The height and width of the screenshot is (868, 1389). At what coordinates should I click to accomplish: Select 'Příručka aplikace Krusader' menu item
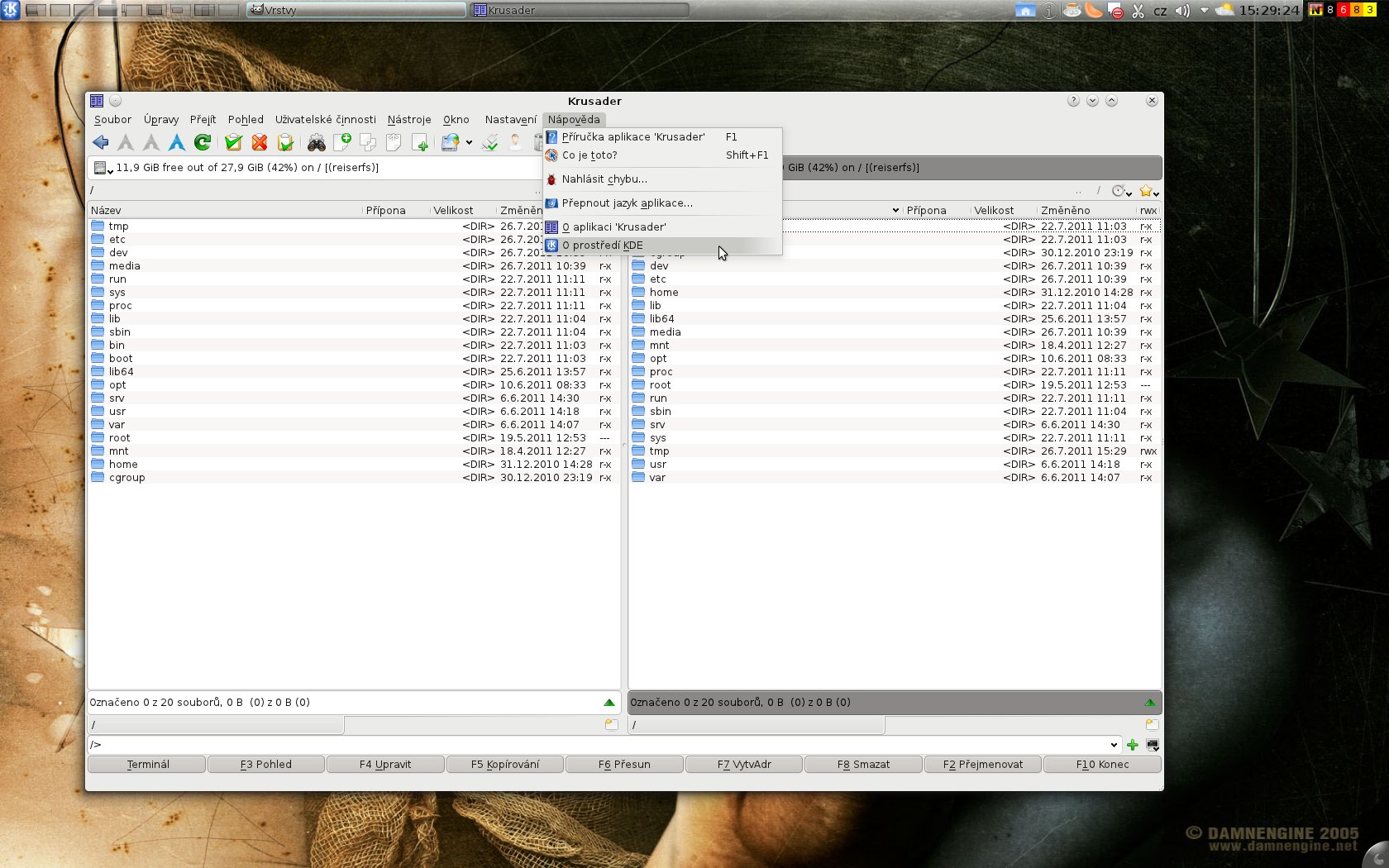(662, 137)
